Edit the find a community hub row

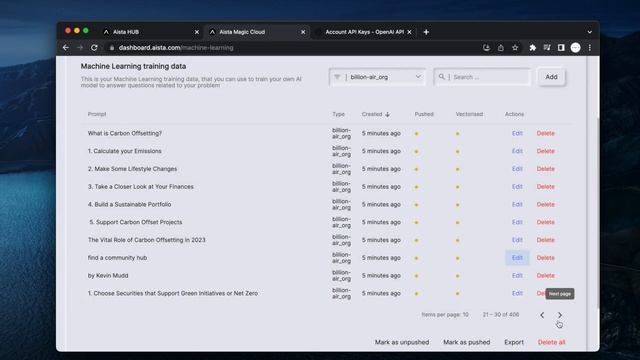pyautogui.click(x=517, y=258)
